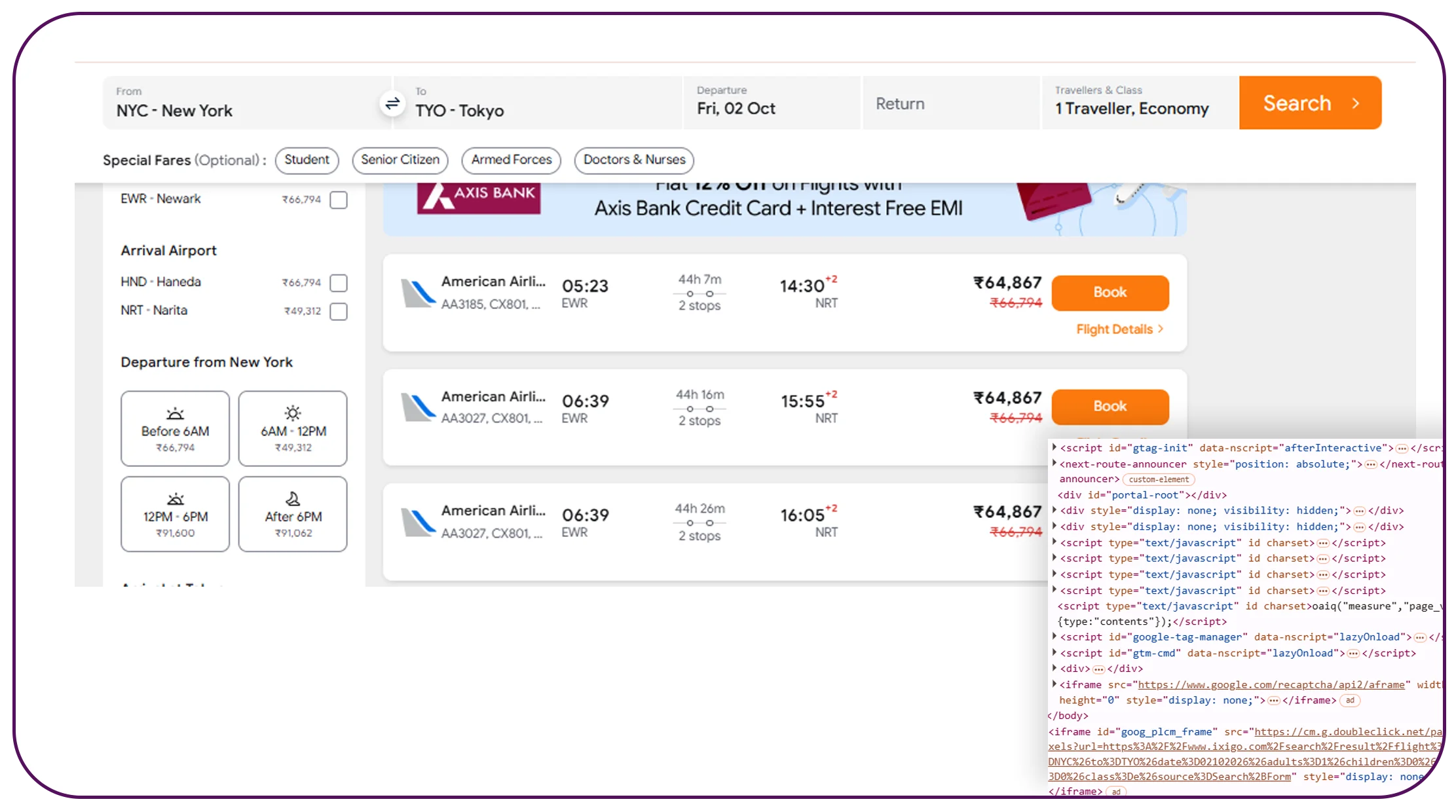The height and width of the screenshot is (812, 1456).
Task: Expand the recaptcha iframe node
Action: [1054, 684]
